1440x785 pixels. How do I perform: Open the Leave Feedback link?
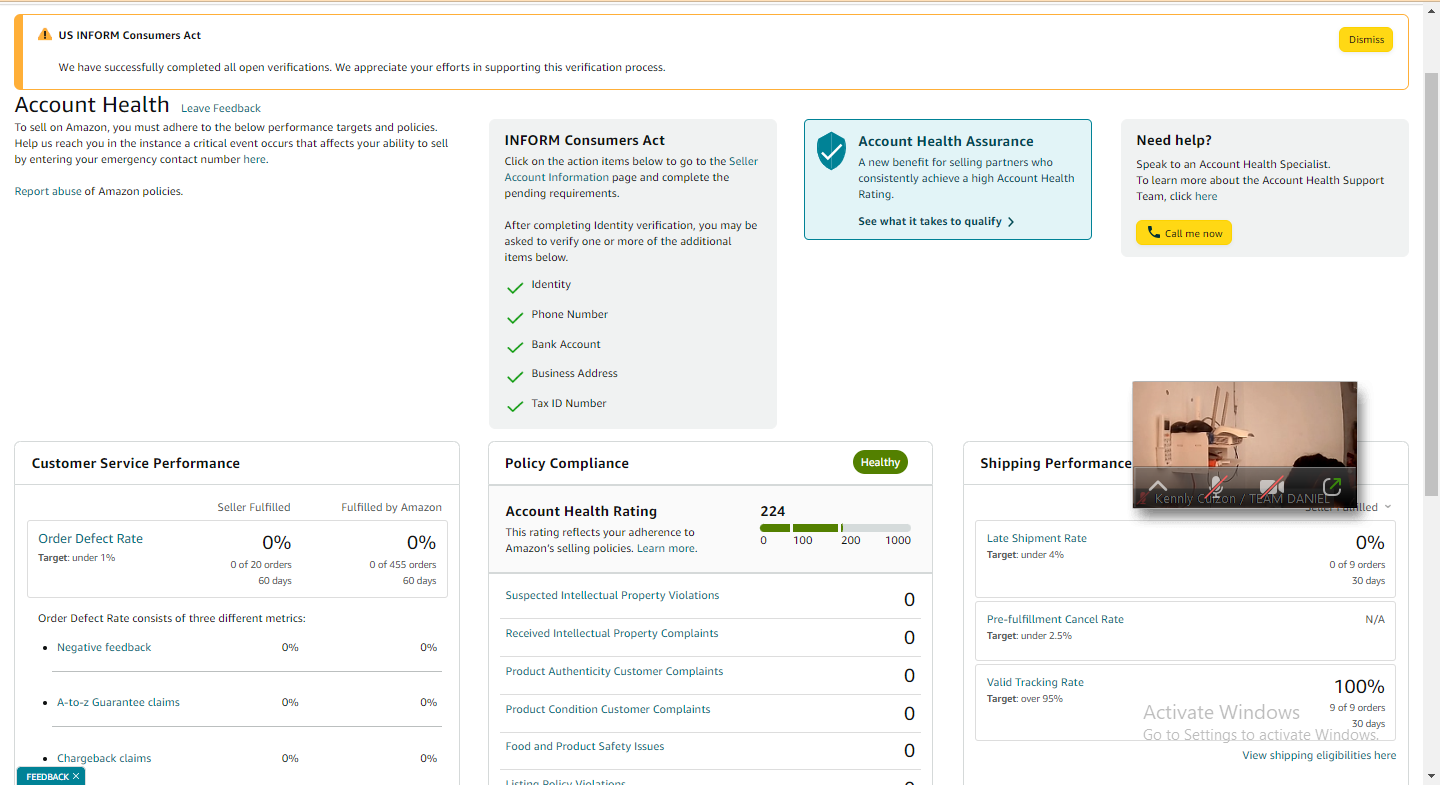221,108
